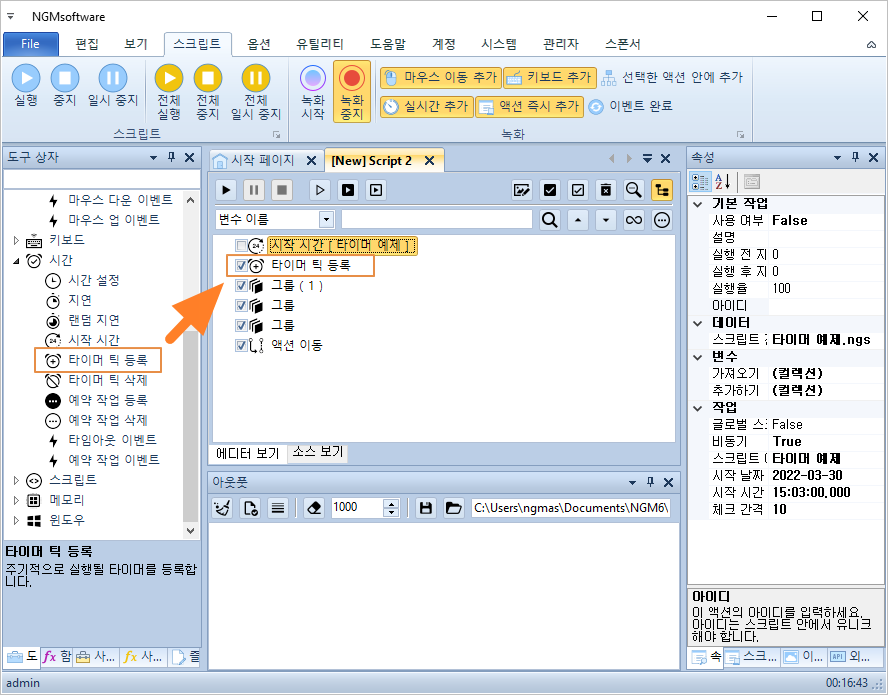
Task: Uncheck the 타이머 틱 등록 action checkbox
Action: tap(241, 265)
